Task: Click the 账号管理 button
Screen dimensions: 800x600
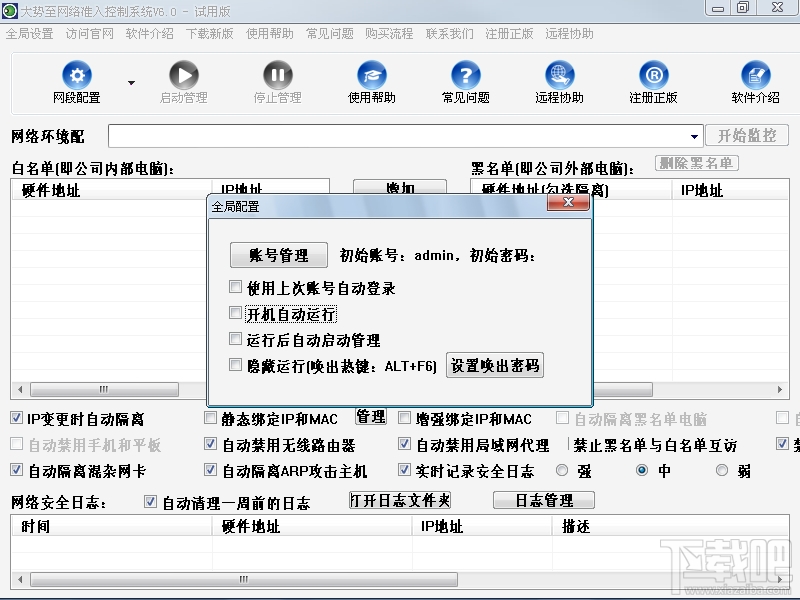Action: (x=278, y=254)
